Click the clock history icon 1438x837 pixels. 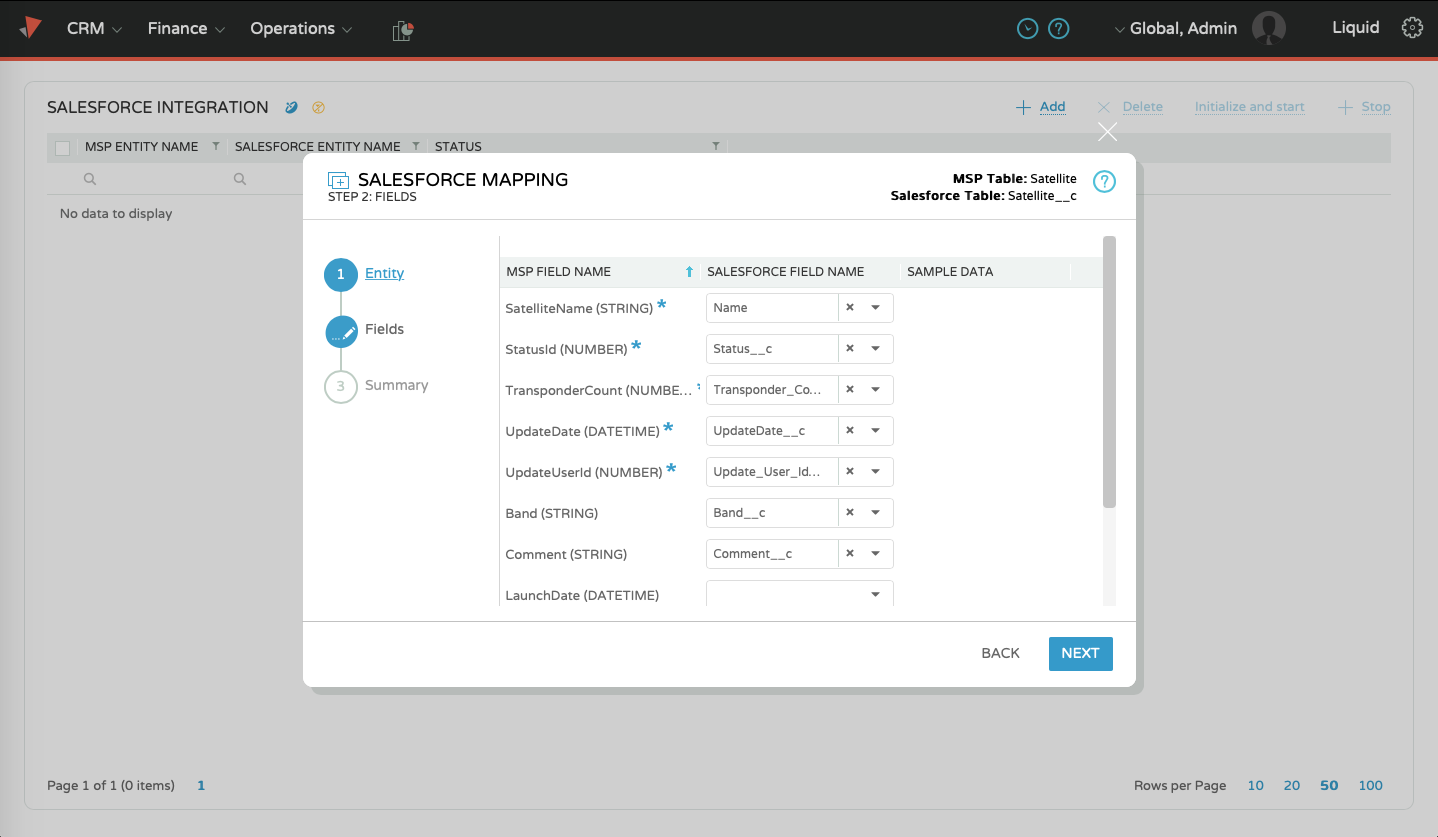[x=1027, y=29]
